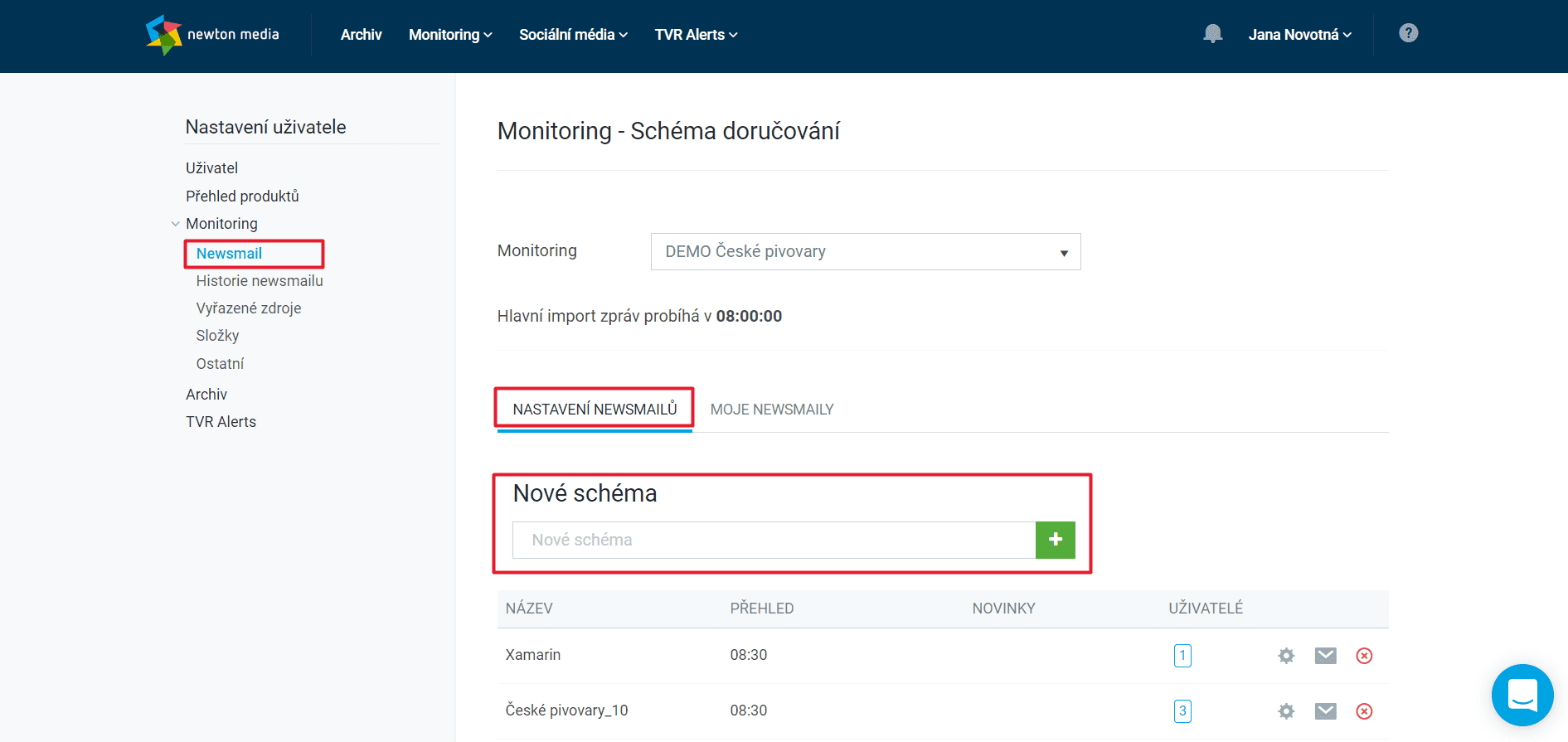Image resolution: width=1568 pixels, height=742 pixels.
Task: Click envelope icon in Xamarin row
Action: pos(1326,656)
